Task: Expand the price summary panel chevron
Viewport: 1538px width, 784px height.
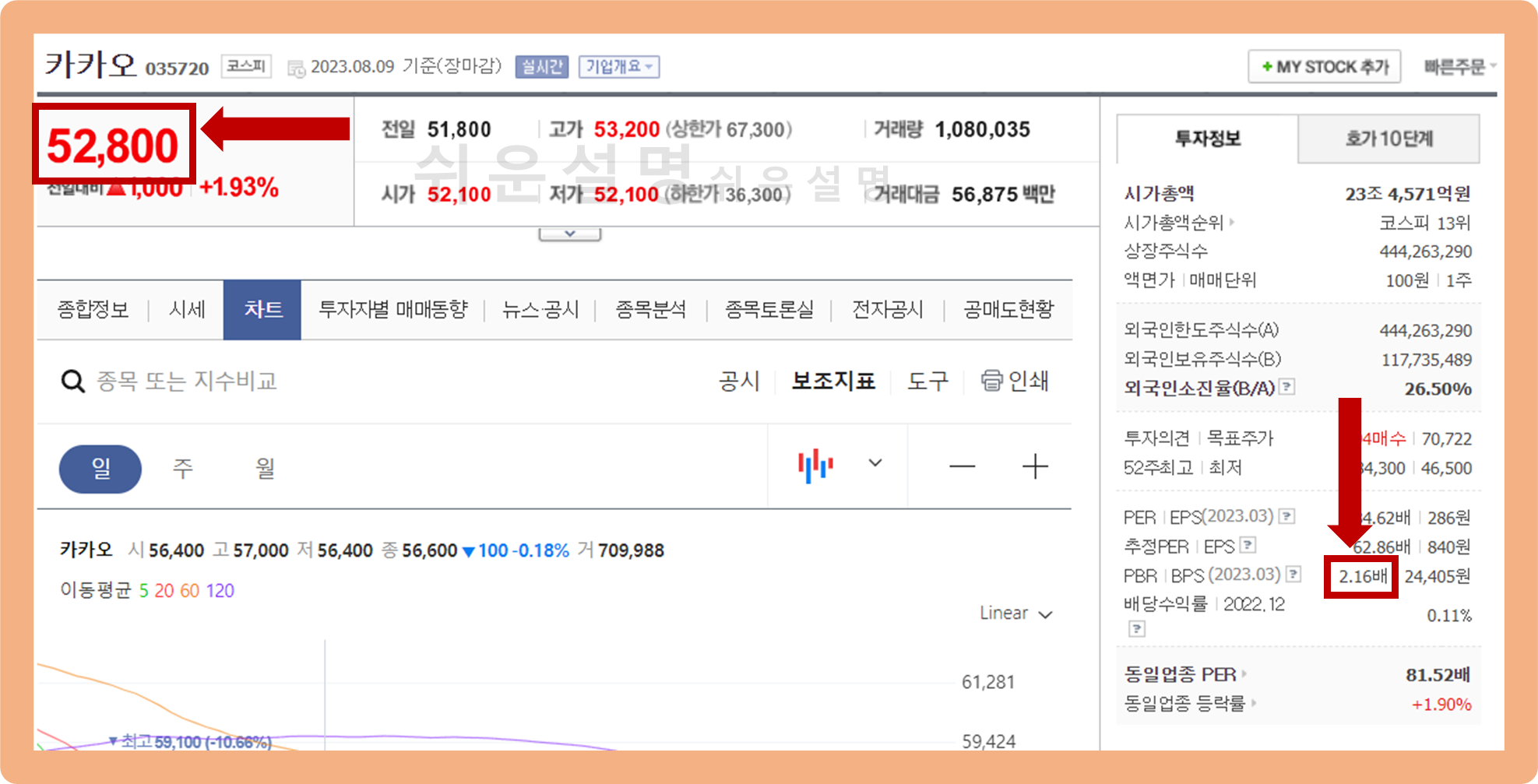Action: point(570,234)
